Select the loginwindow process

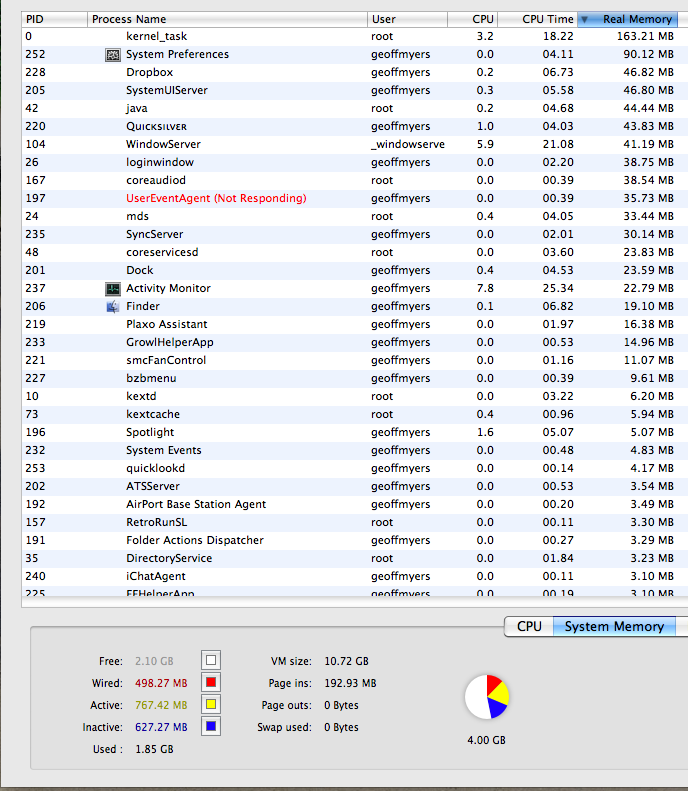tap(160, 162)
